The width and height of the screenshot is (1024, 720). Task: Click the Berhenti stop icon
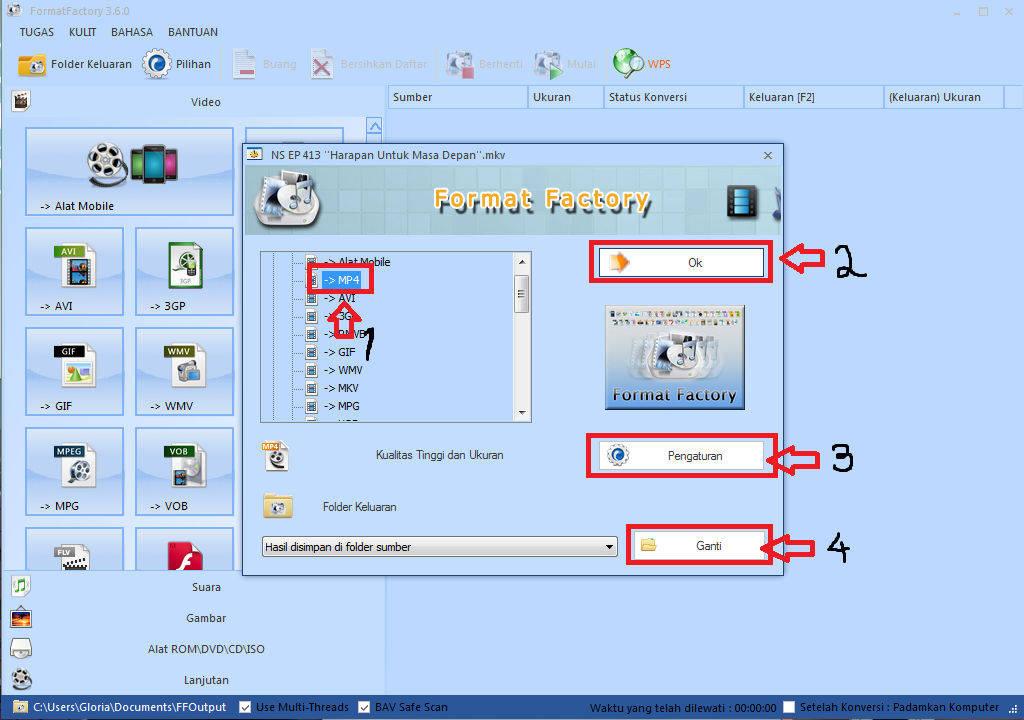(460, 64)
